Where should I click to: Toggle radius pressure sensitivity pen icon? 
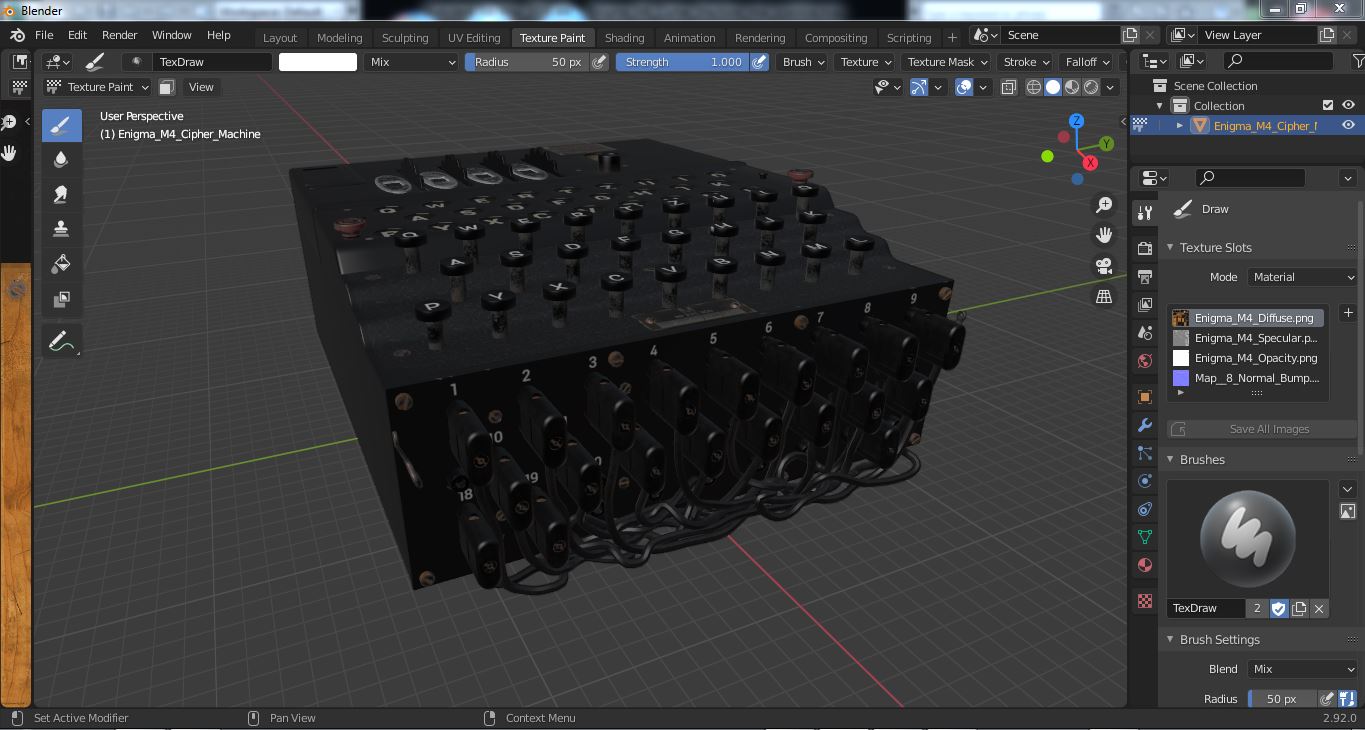pyautogui.click(x=599, y=62)
